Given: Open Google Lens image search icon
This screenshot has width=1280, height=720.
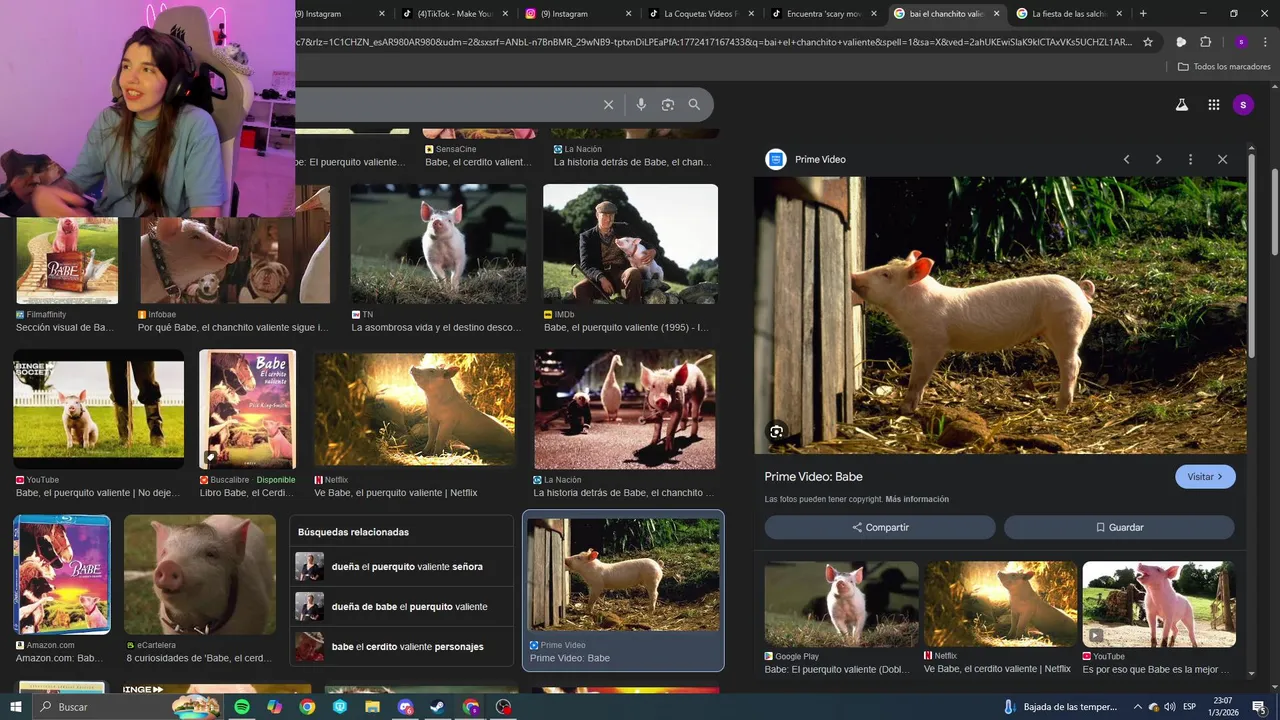Looking at the screenshot, I should point(668,105).
